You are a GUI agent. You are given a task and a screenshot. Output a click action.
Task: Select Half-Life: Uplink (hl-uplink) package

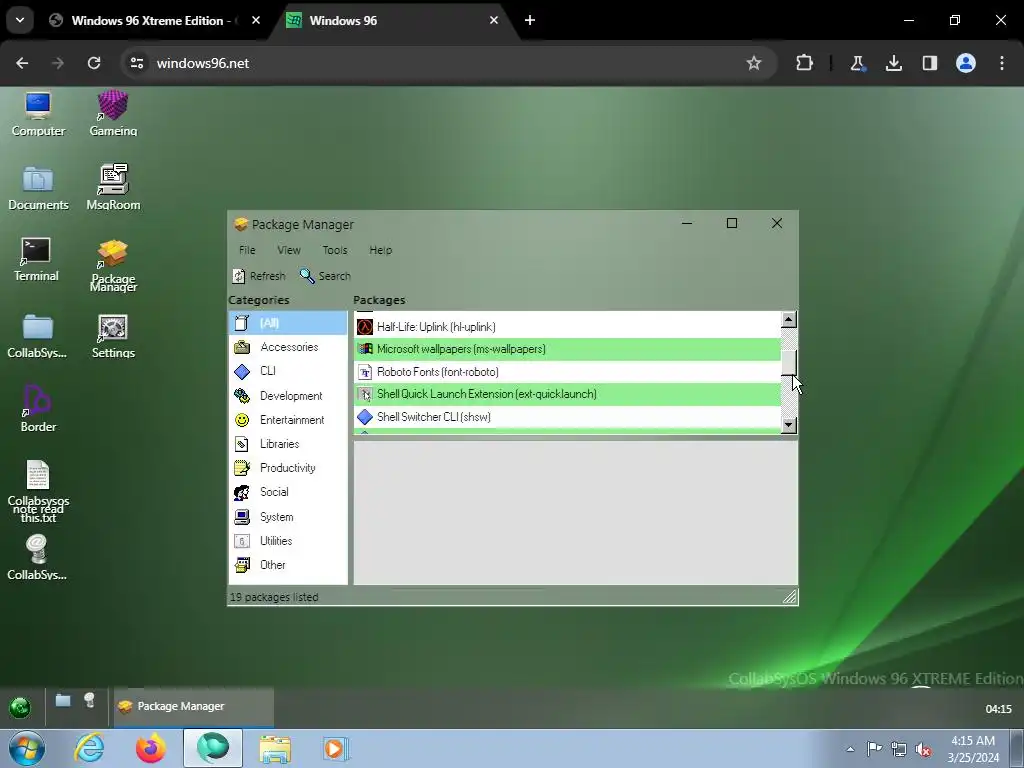pos(567,327)
